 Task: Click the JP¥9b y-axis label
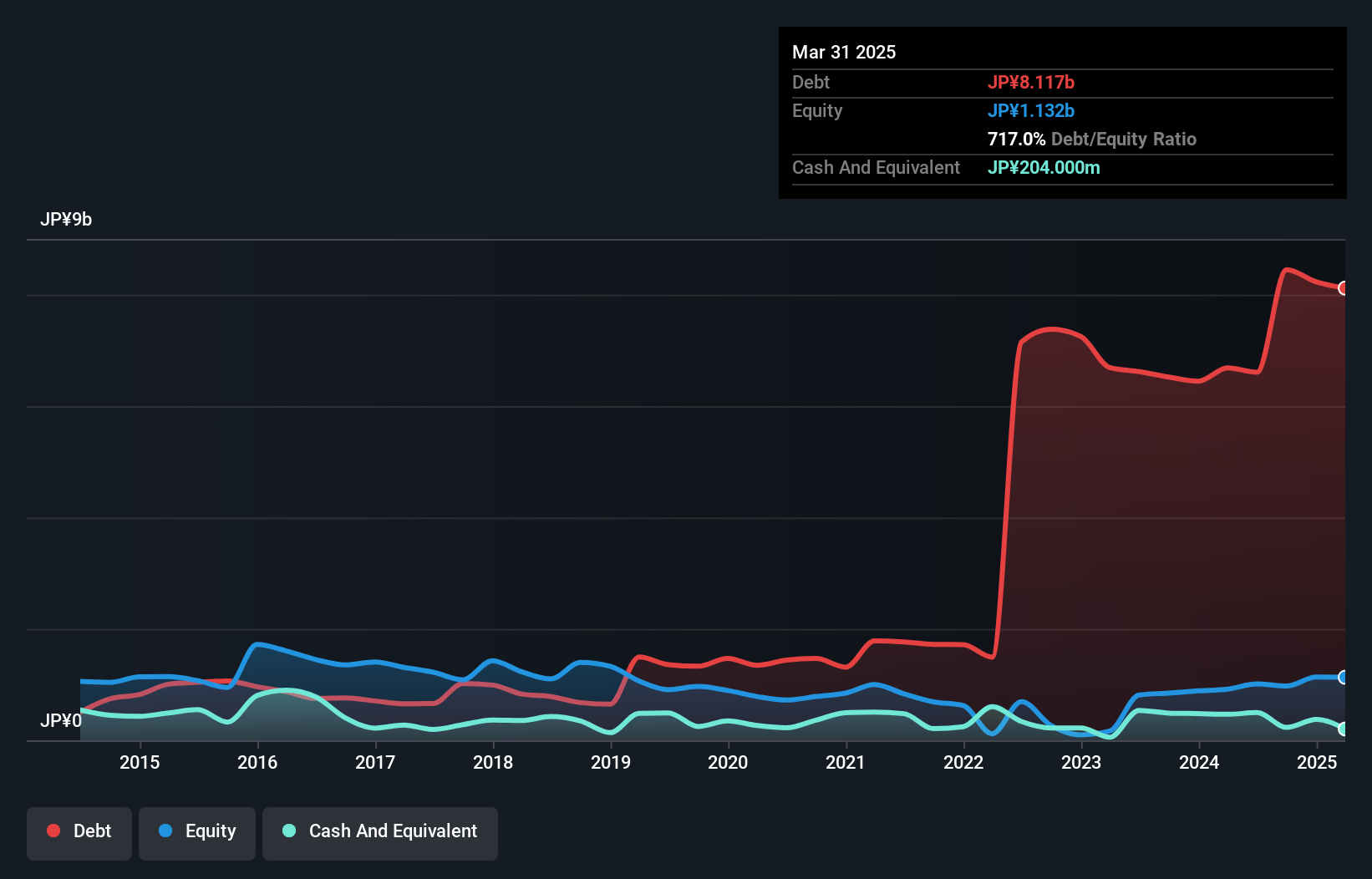tap(66, 220)
